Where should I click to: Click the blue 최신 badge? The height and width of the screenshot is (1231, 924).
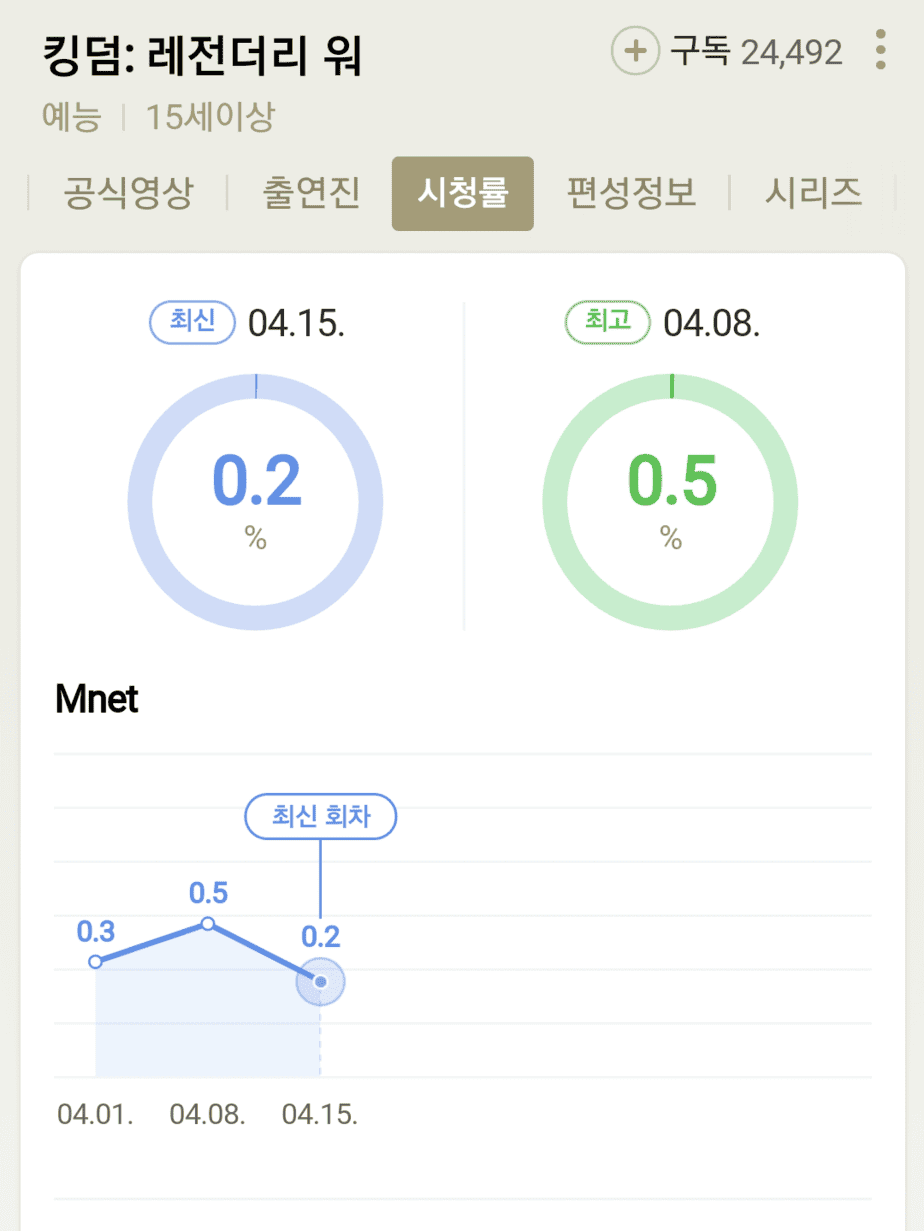click(x=193, y=323)
